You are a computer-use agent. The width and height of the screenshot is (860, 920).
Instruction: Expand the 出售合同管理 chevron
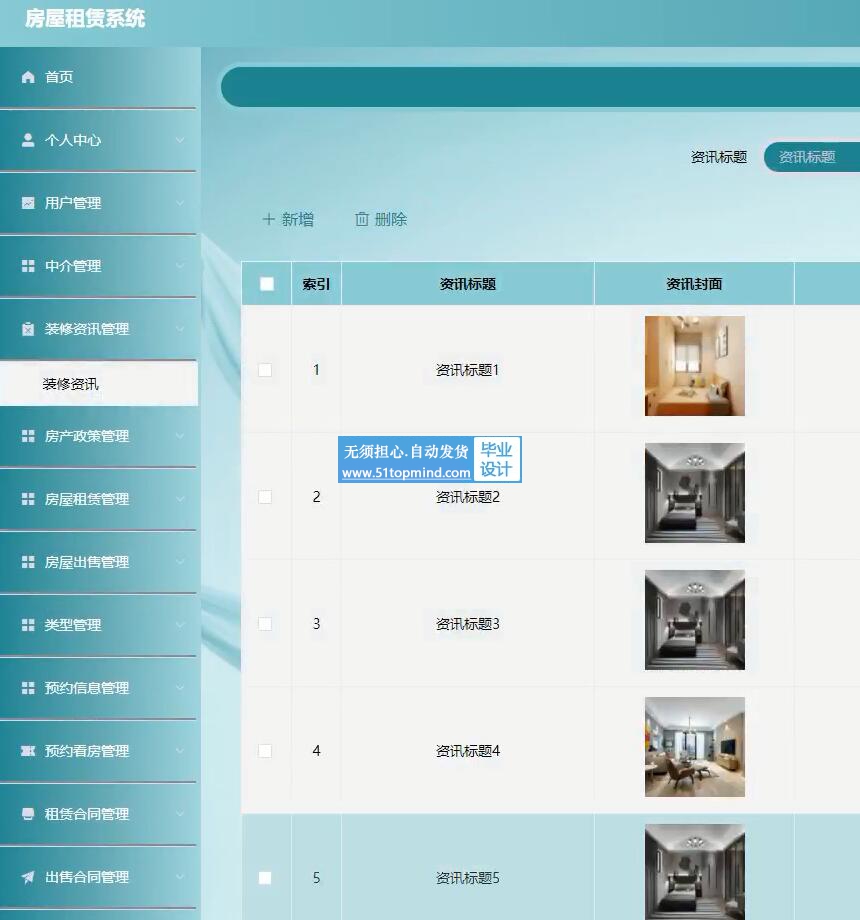tap(180, 877)
